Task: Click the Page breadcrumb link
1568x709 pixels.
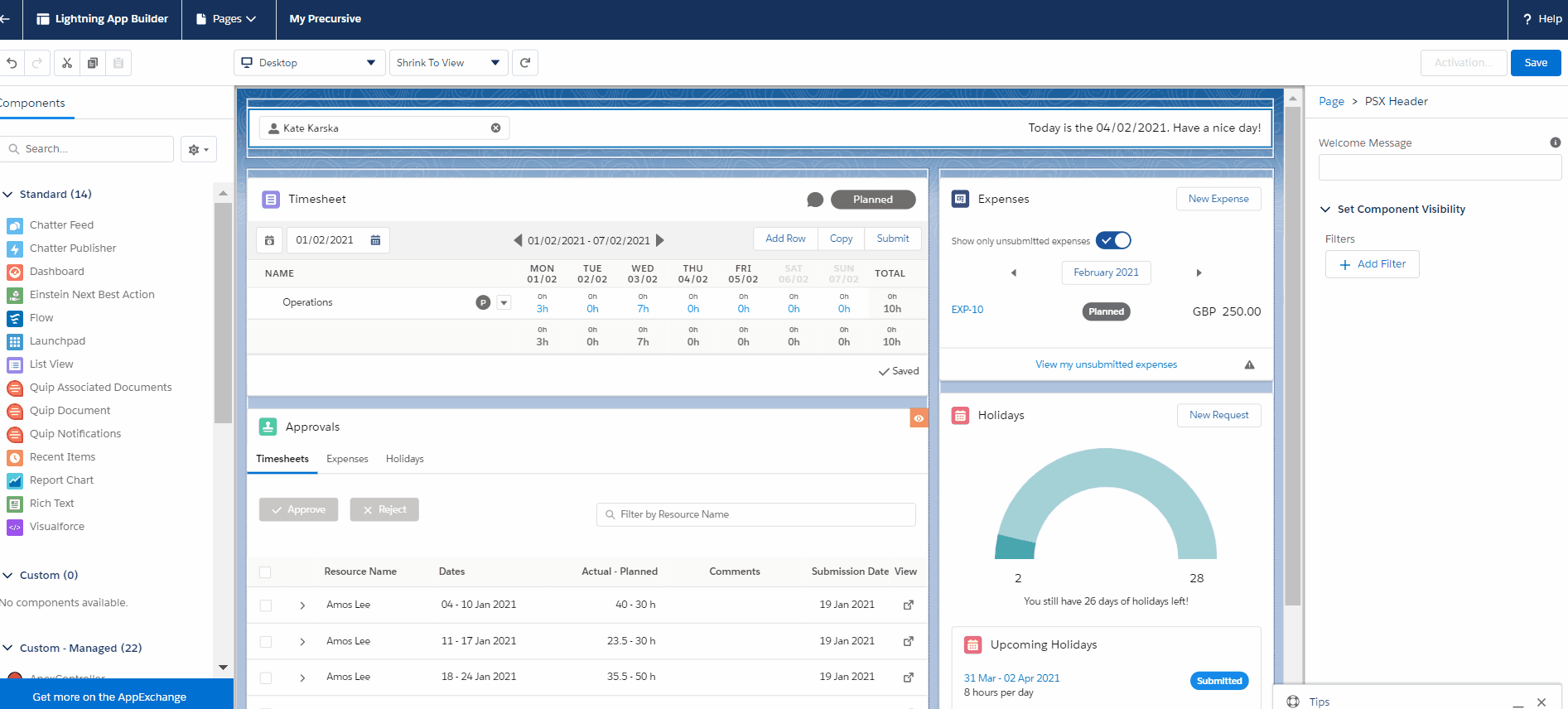Action: [x=1331, y=102]
